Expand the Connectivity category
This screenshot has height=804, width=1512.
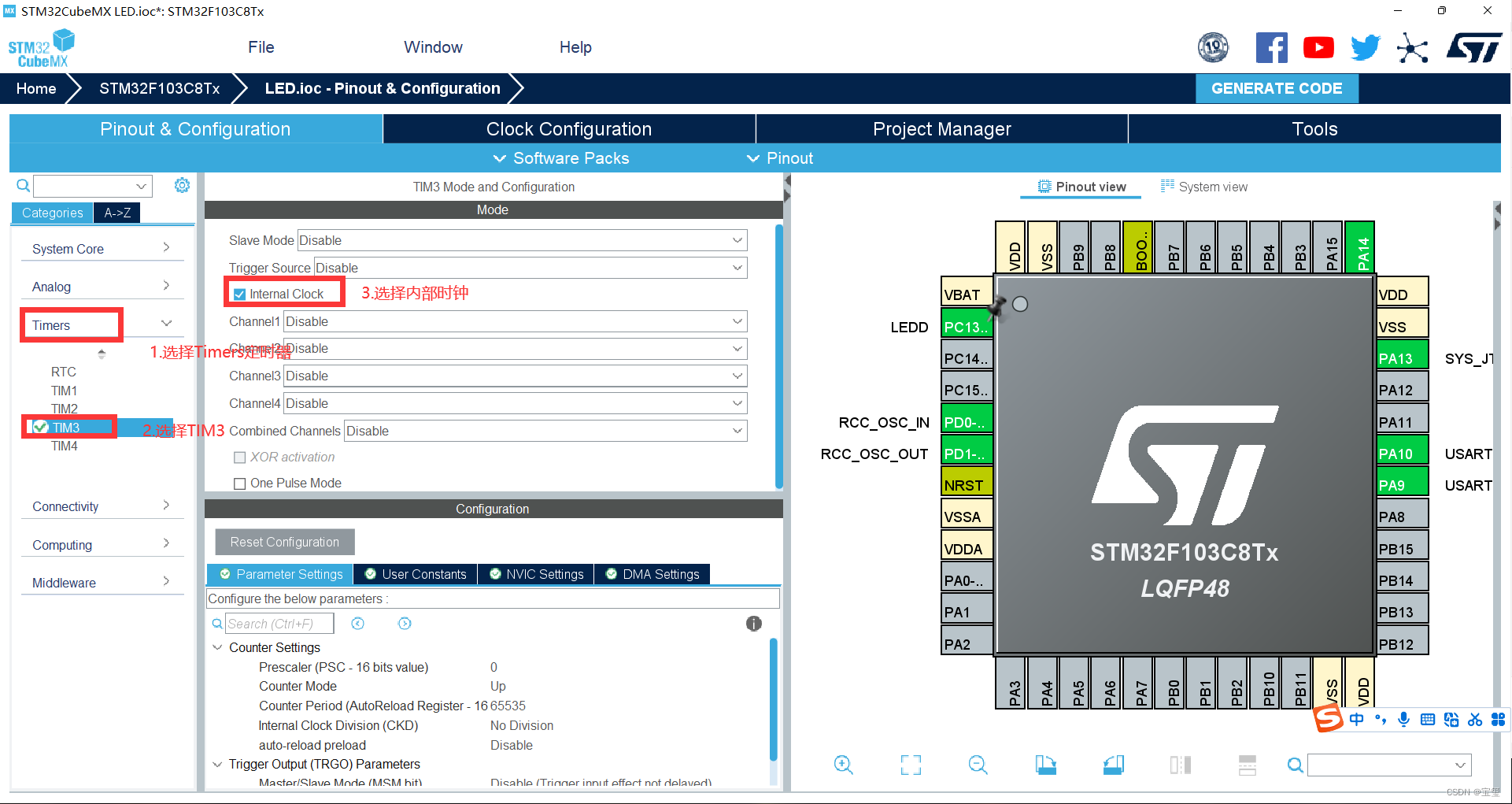[x=102, y=506]
